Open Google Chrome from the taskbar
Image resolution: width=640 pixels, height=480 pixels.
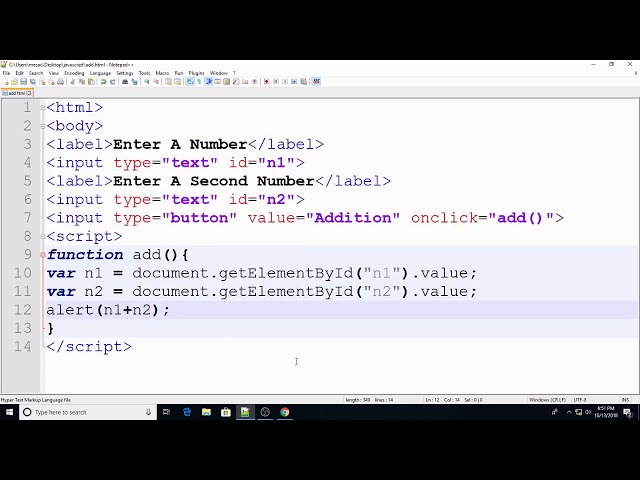point(284,412)
